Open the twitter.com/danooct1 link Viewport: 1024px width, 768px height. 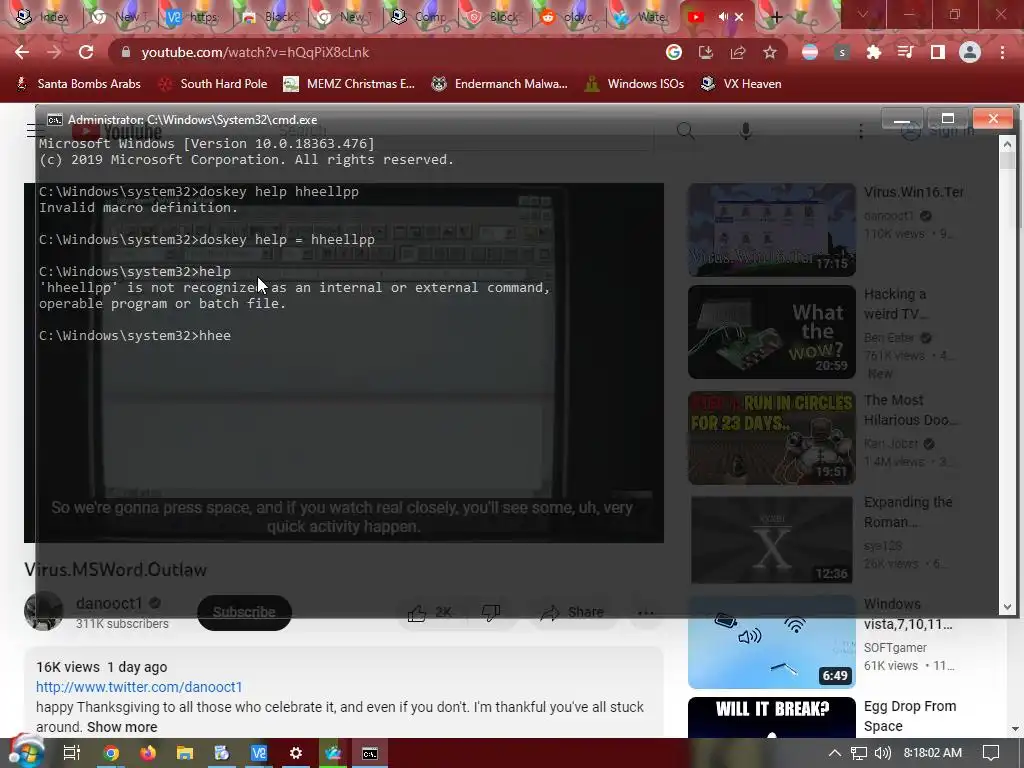139,687
